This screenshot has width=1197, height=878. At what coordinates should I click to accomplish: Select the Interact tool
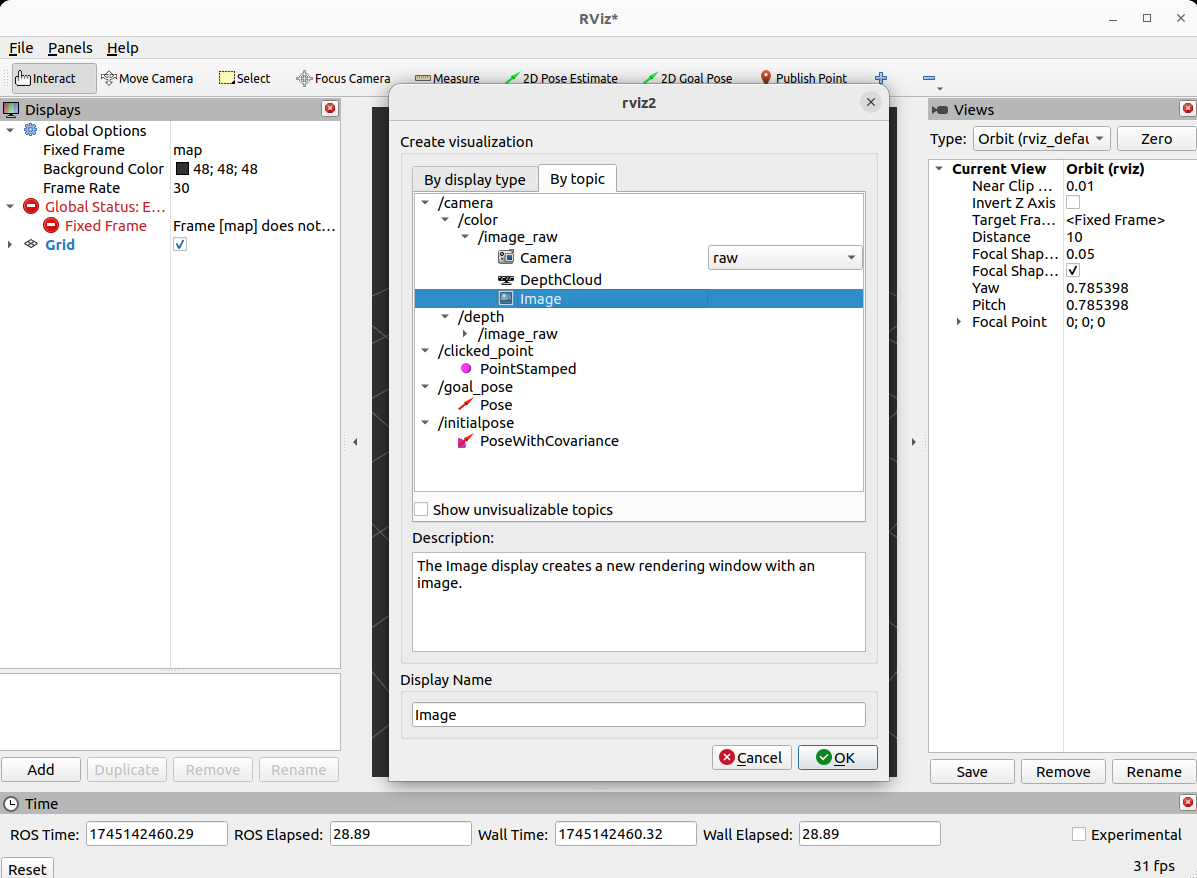[53, 78]
